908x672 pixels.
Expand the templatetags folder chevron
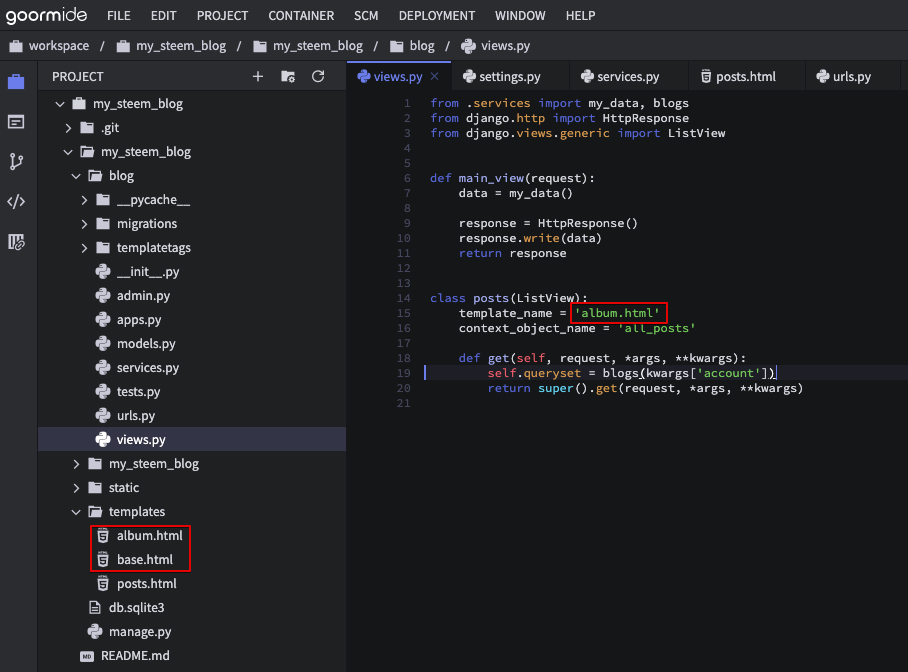click(85, 248)
